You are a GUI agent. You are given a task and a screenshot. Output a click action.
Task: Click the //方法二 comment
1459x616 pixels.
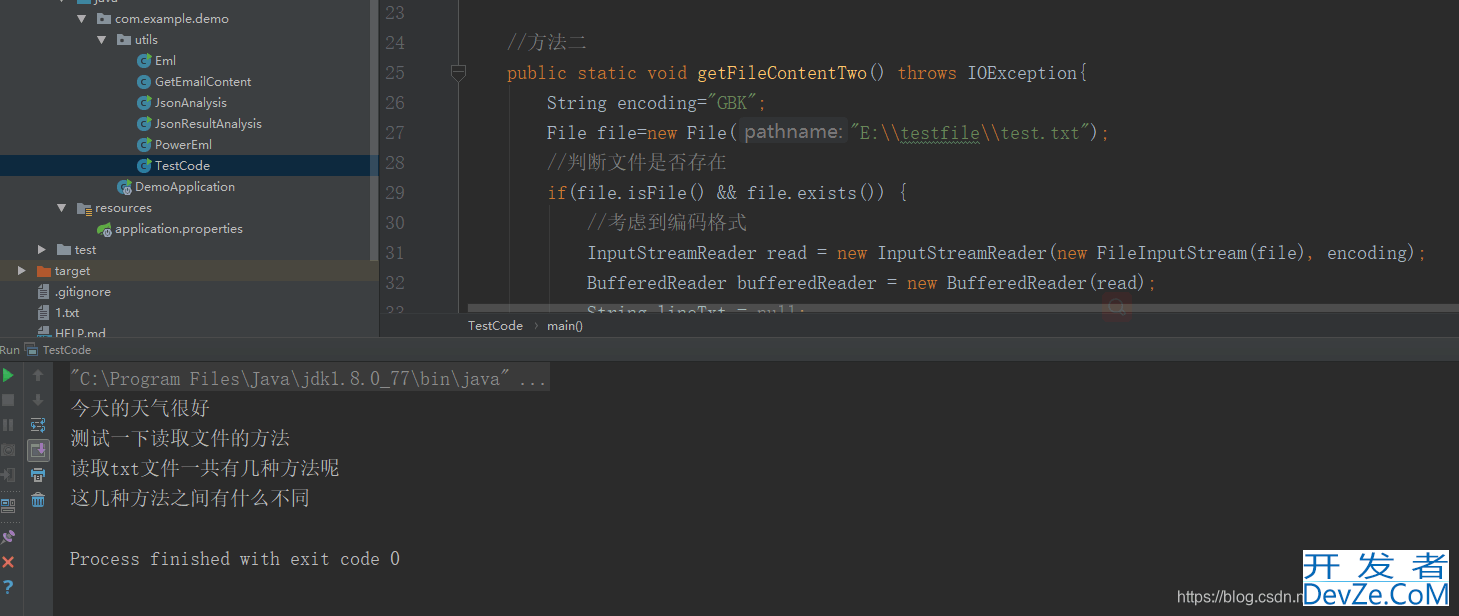click(x=547, y=43)
